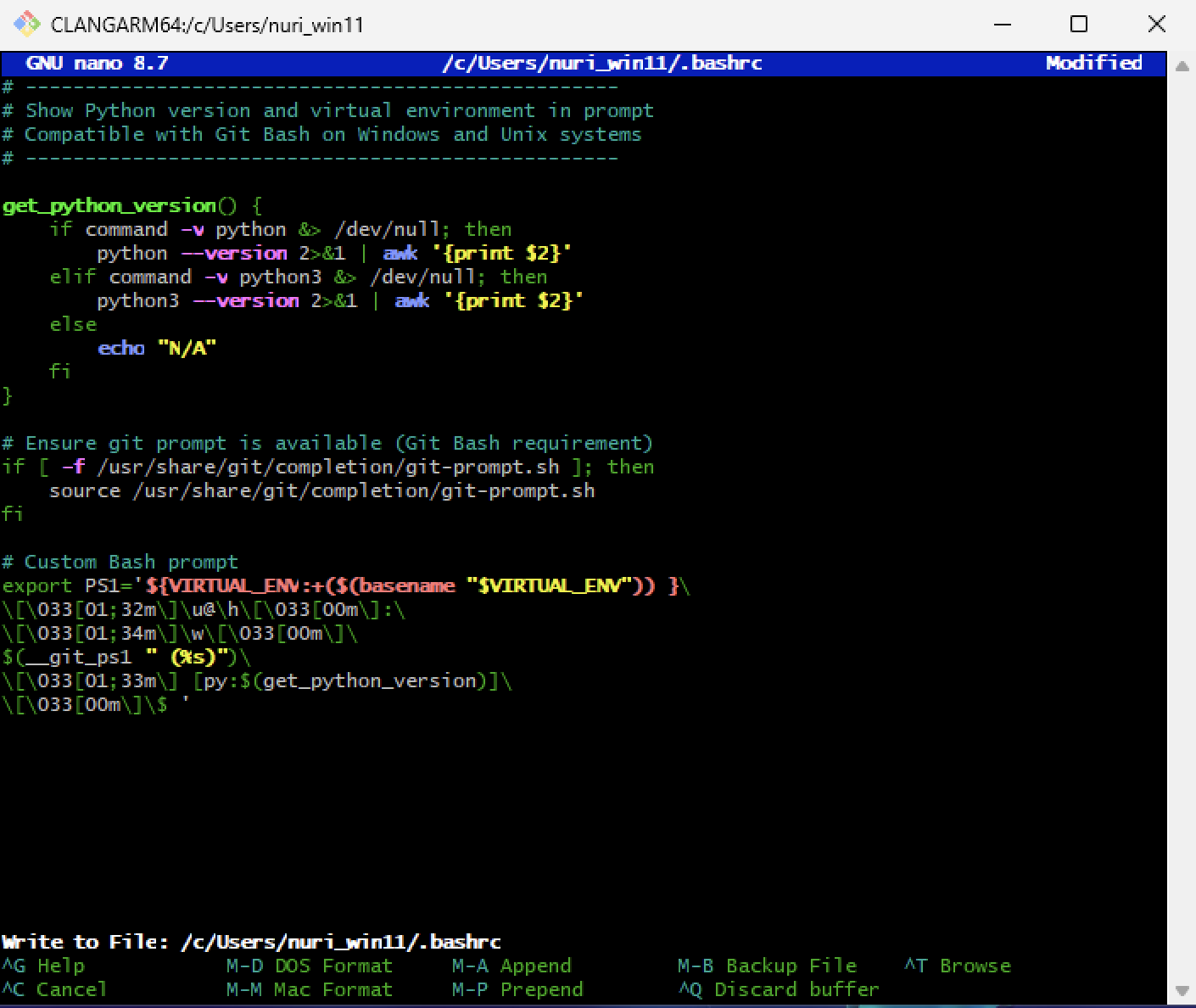Click the Git Bash icon in title bar
Image resolution: width=1196 pixels, height=1008 pixels.
[26, 24]
